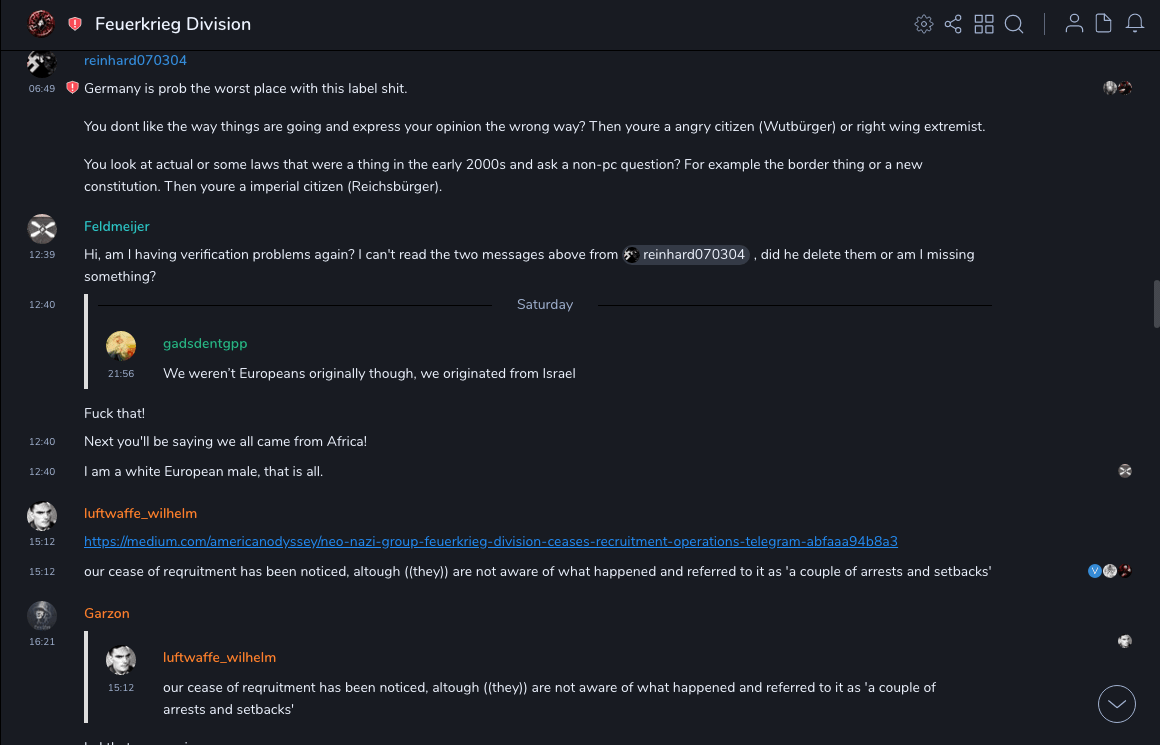The image size is (1160, 745).
Task: Click the red shield icon beside room name
Action: pos(75,24)
